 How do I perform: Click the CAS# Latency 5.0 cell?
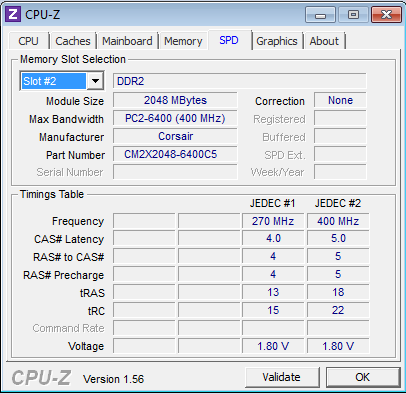[338, 239]
